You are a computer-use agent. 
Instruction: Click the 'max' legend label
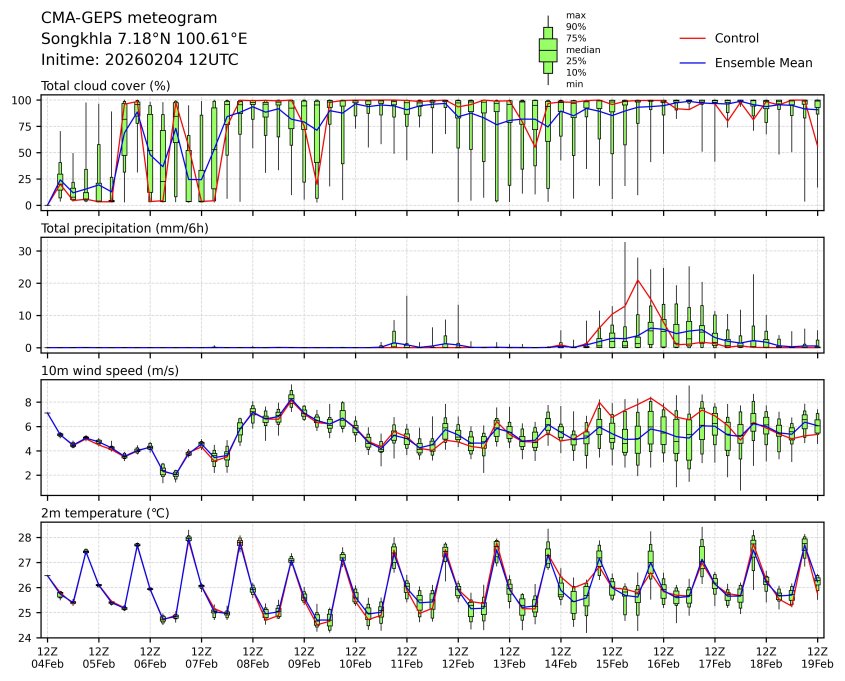click(x=576, y=16)
